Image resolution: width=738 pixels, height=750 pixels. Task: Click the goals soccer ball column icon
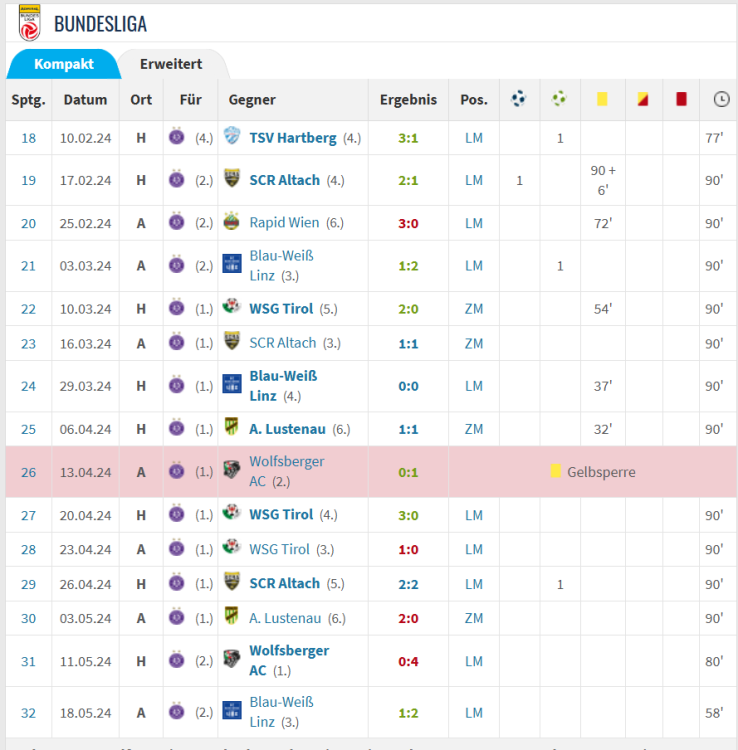[x=518, y=99]
